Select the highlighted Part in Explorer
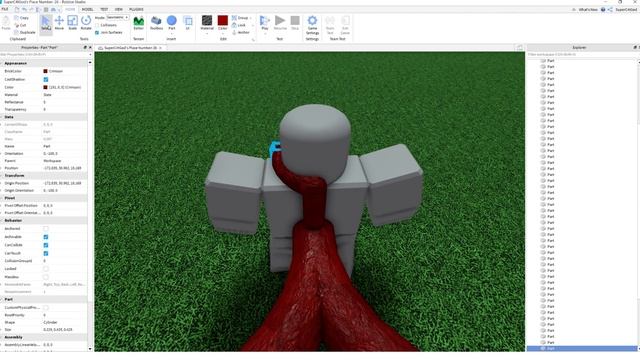 [x=582, y=349]
